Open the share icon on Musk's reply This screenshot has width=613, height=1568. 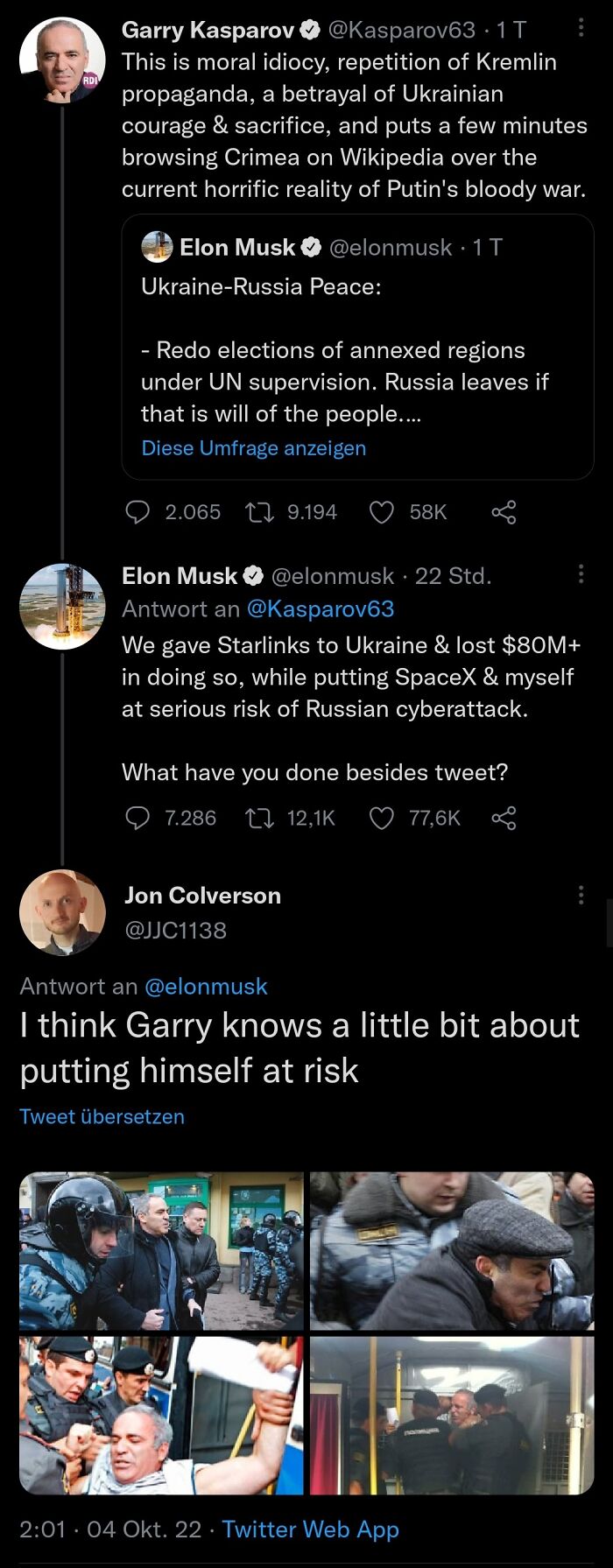coord(504,818)
